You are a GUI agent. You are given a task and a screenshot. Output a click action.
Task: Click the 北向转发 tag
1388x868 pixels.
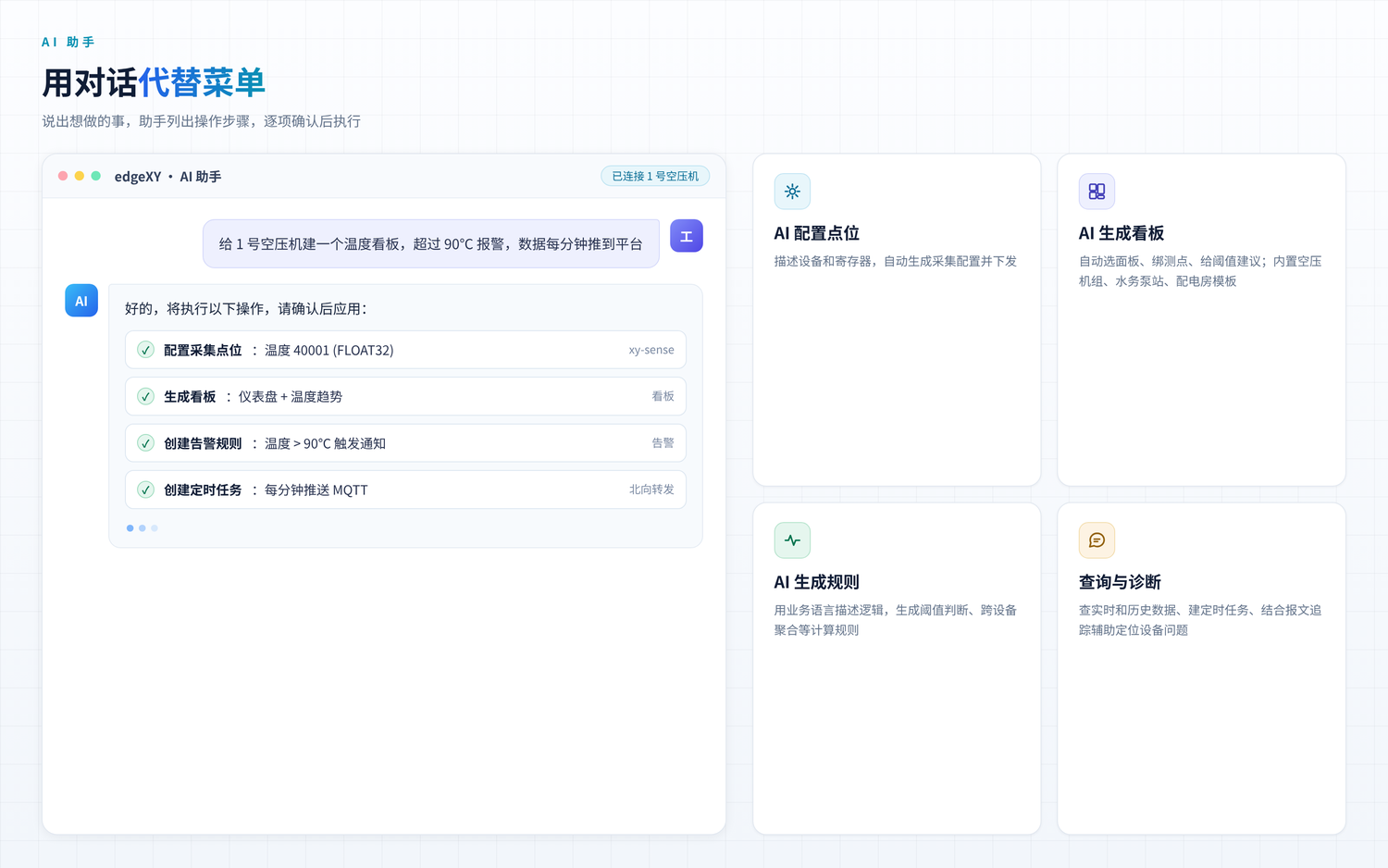(651, 490)
